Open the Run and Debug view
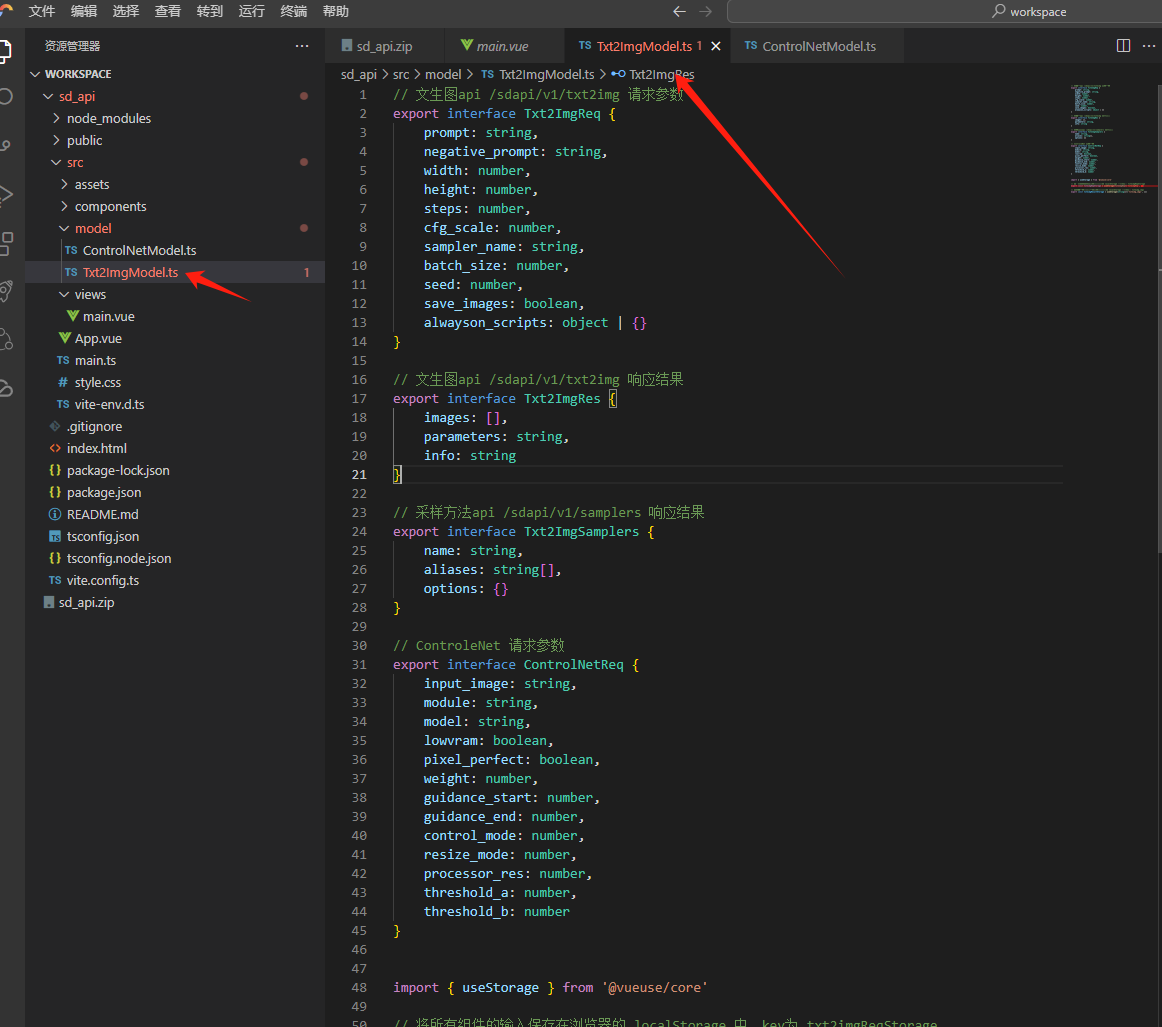This screenshot has width=1162, height=1027. tap(6, 194)
